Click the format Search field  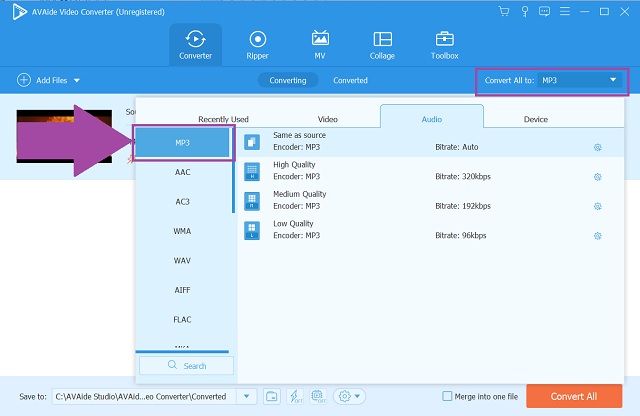tap(187, 365)
